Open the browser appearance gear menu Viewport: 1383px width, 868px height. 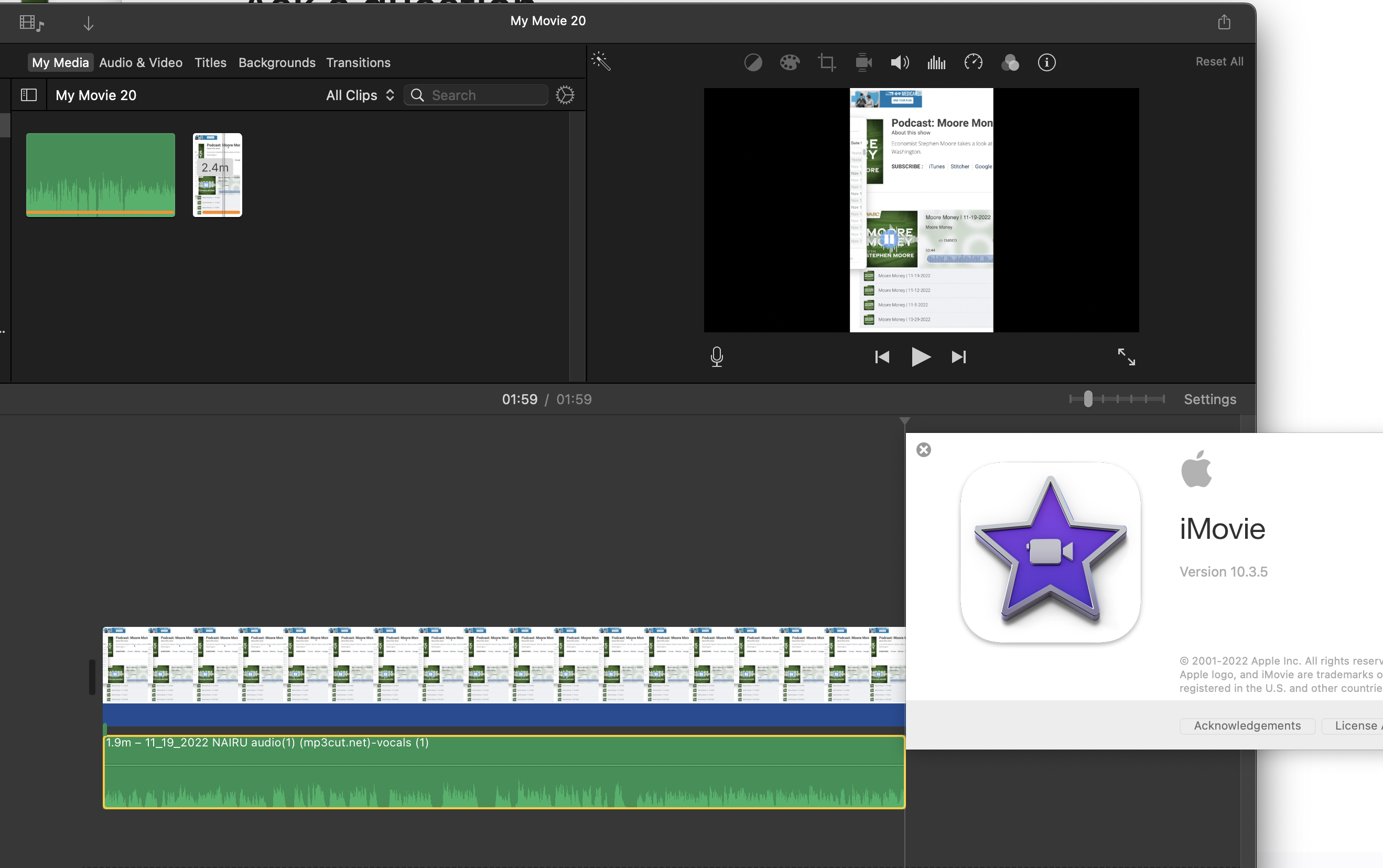click(x=565, y=95)
